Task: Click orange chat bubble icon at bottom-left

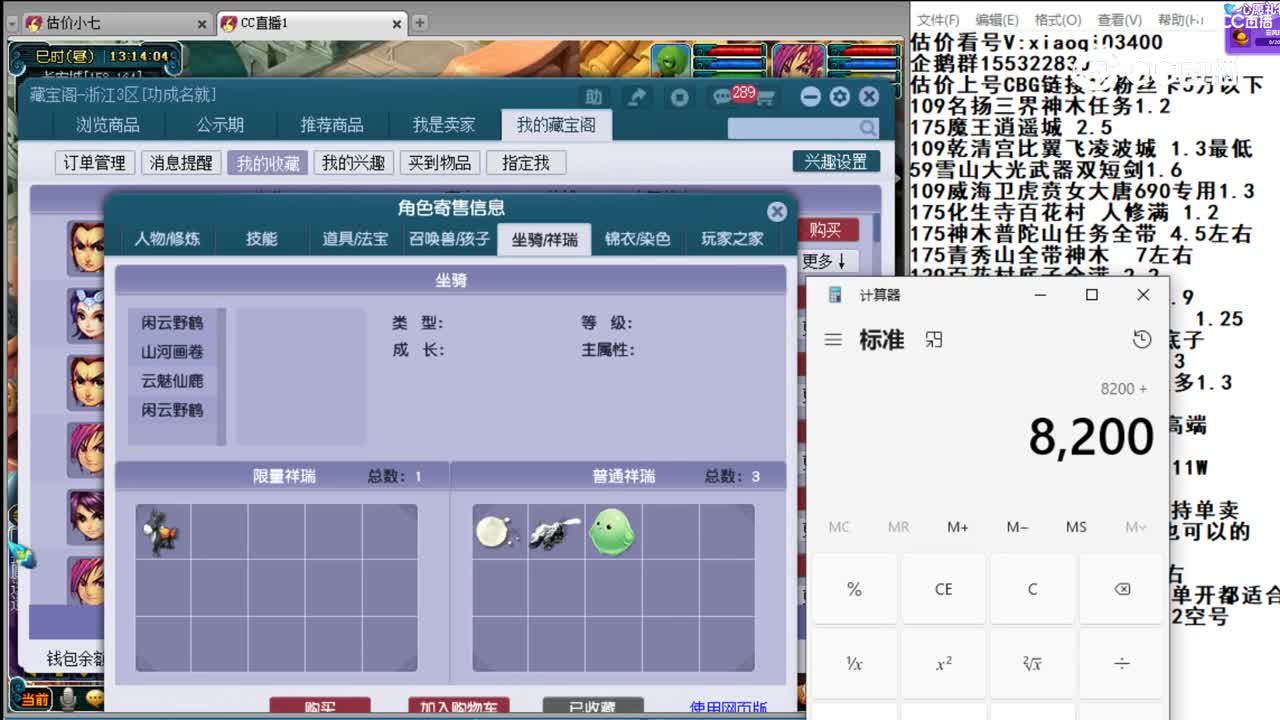Action: (x=94, y=701)
